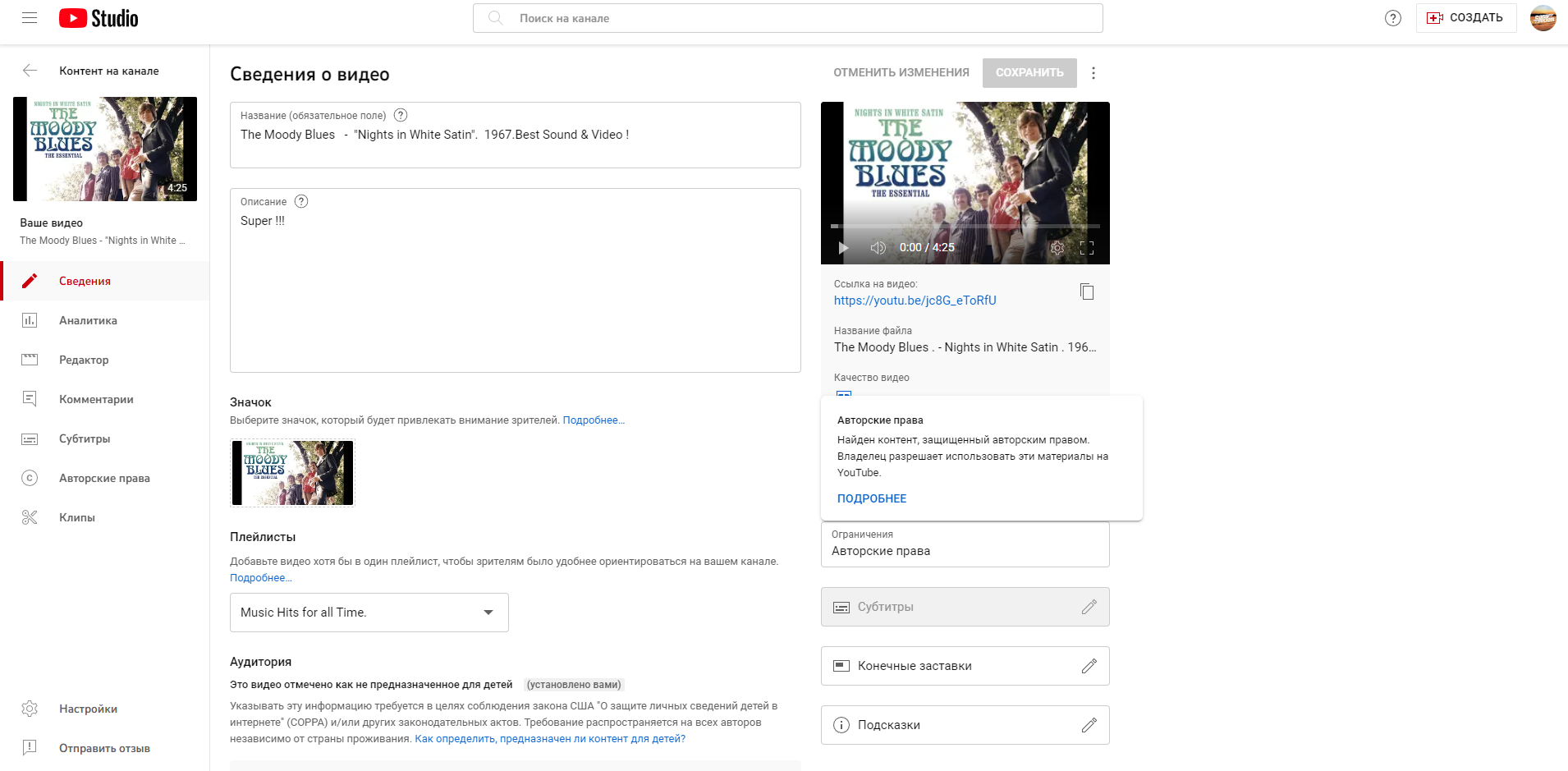The image size is (1568, 771).
Task: Click the video preview progress bar
Action: click(x=965, y=226)
